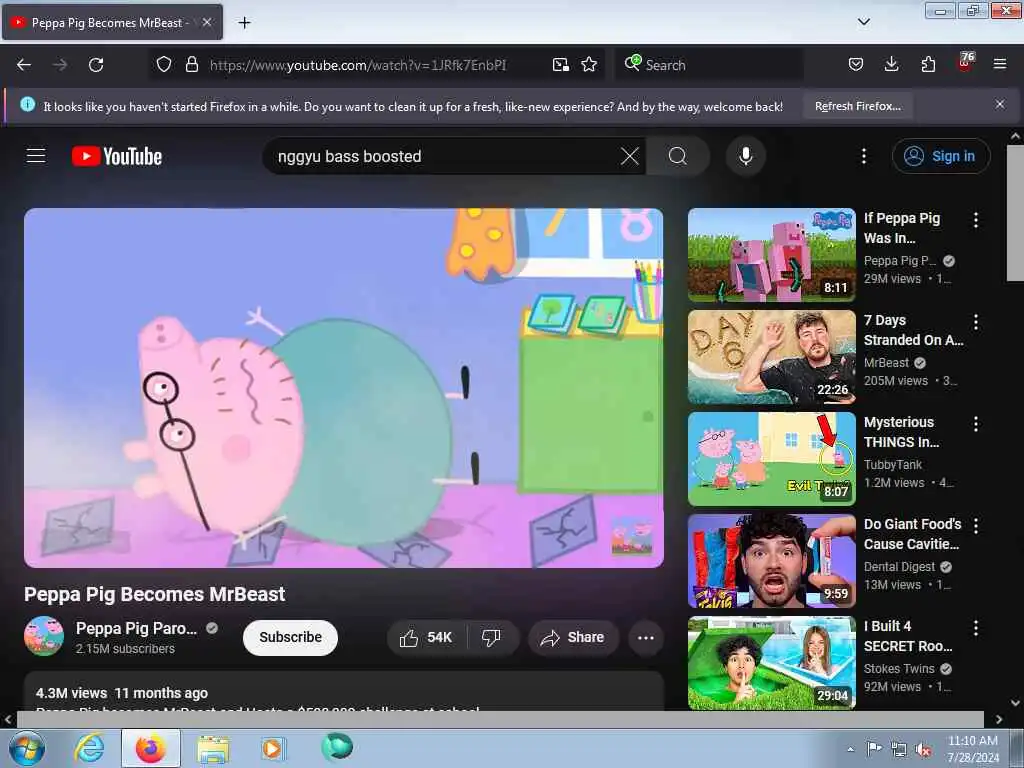Open options for 'I Built 4 SECRET' video

(x=976, y=628)
